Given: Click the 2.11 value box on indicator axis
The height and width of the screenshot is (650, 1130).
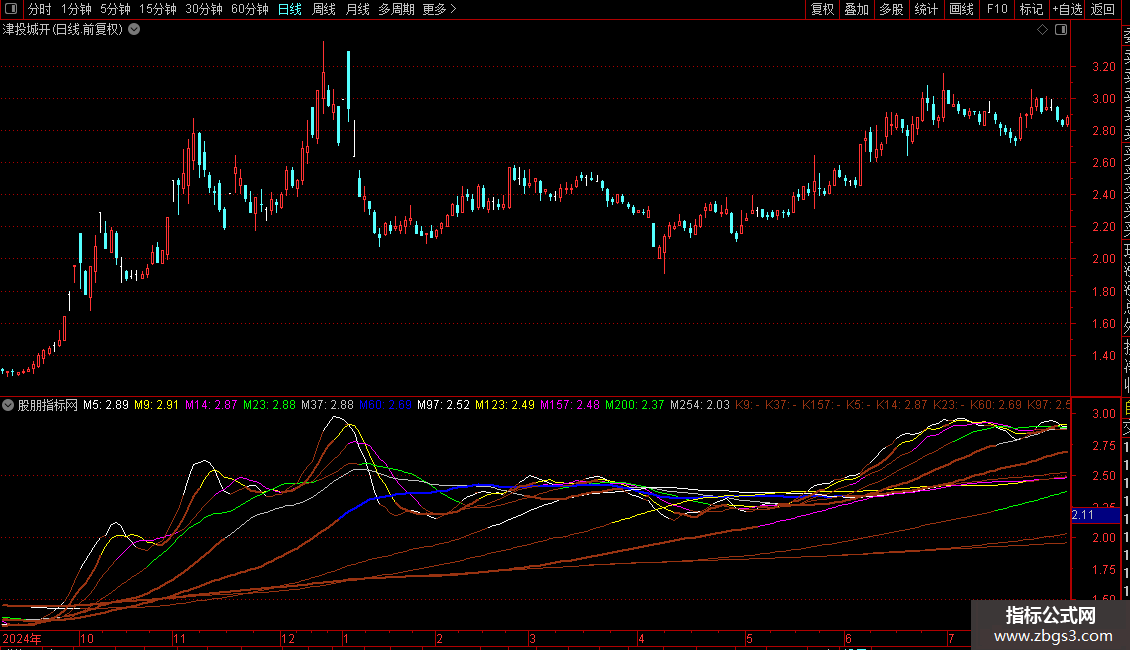Looking at the screenshot, I should click(1095, 515).
